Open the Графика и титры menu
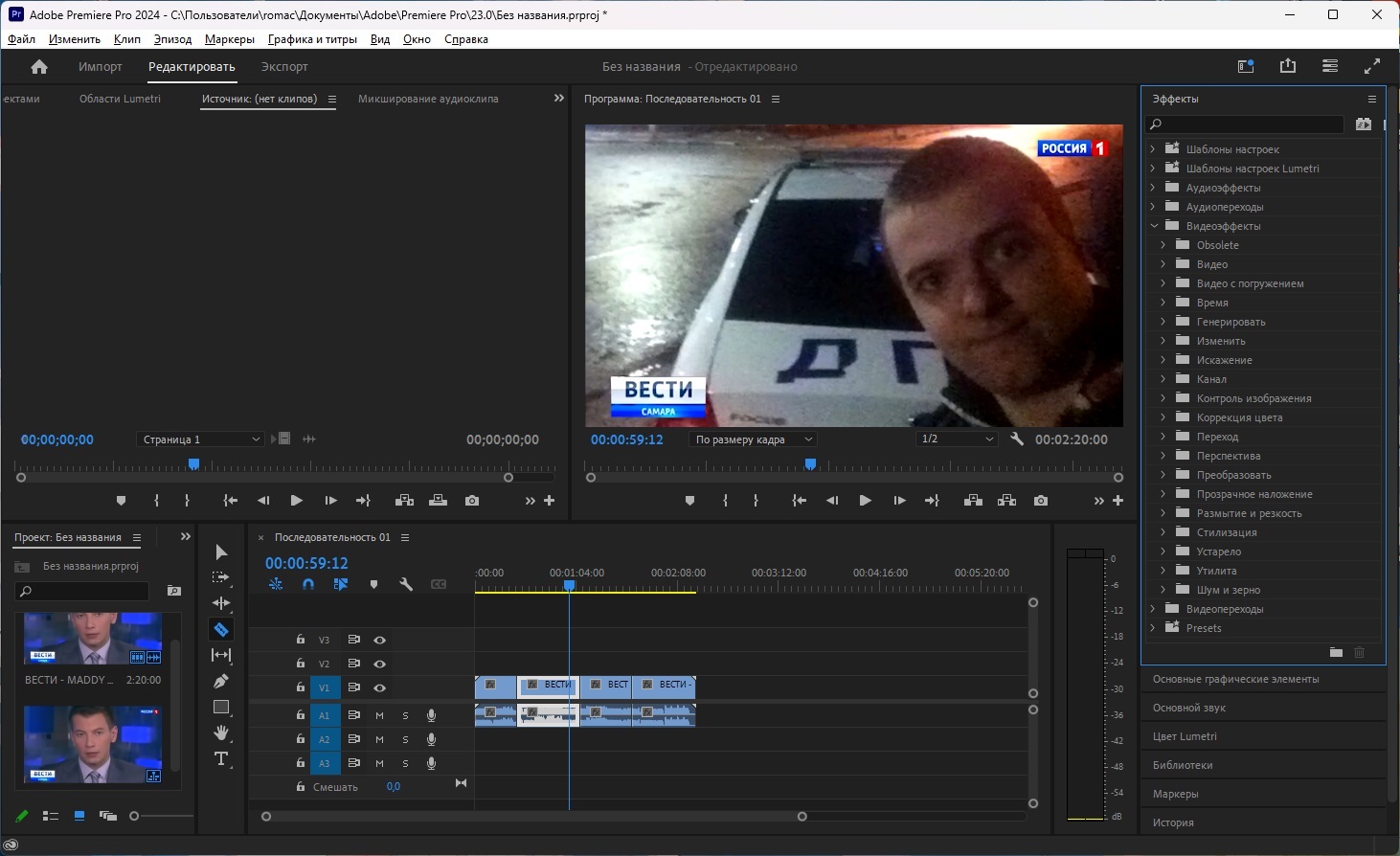 point(312,39)
